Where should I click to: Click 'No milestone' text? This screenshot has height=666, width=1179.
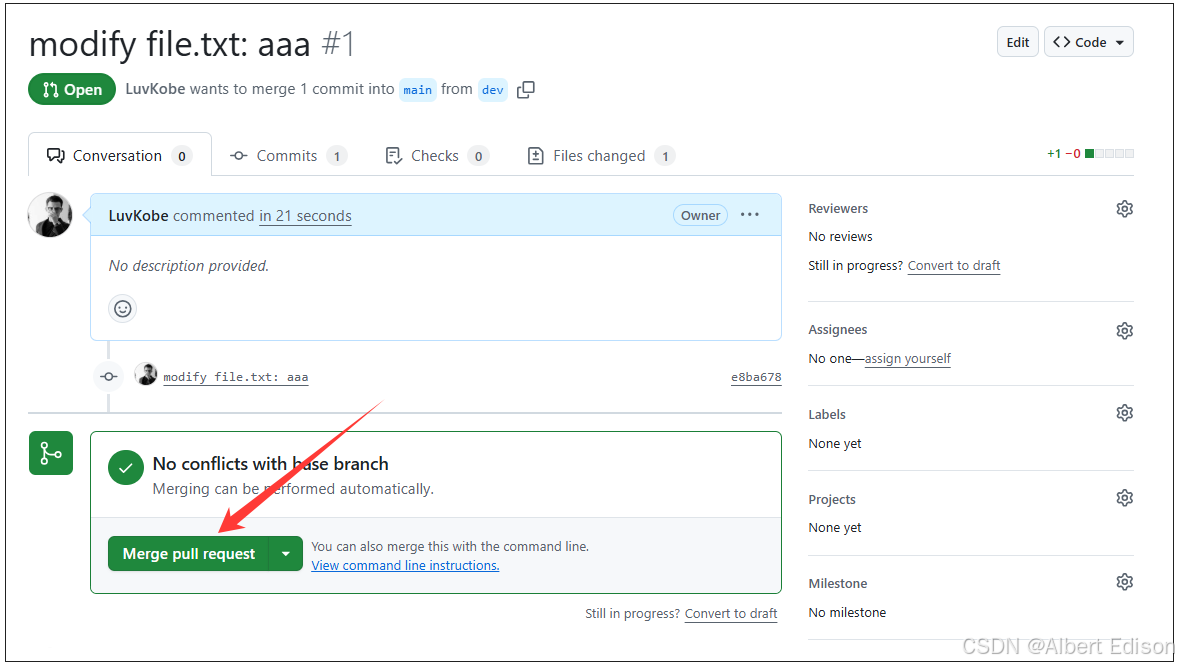[847, 613]
